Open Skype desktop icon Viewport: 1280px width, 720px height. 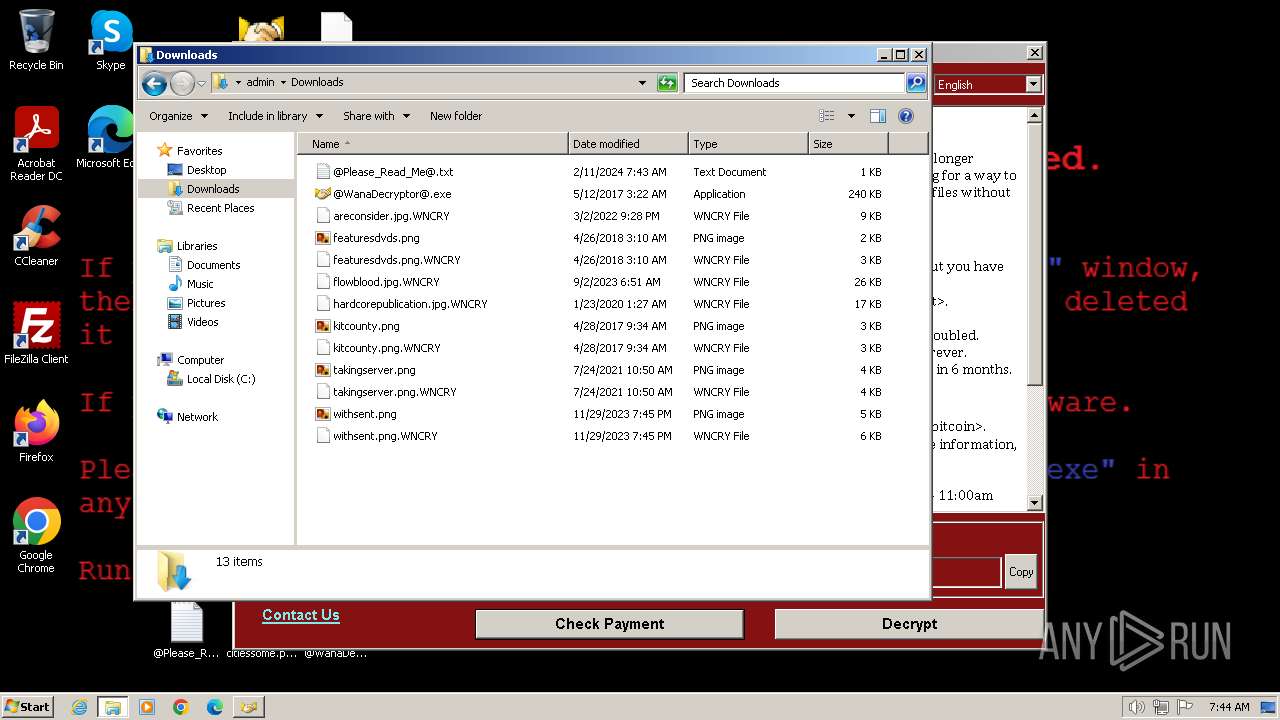[x=110, y=40]
